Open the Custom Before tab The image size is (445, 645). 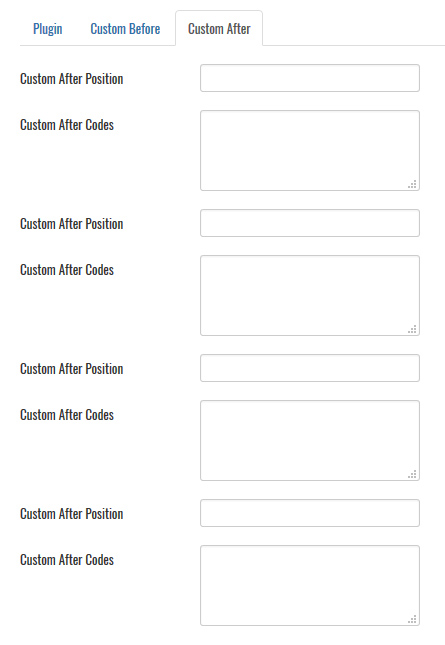[125, 29]
